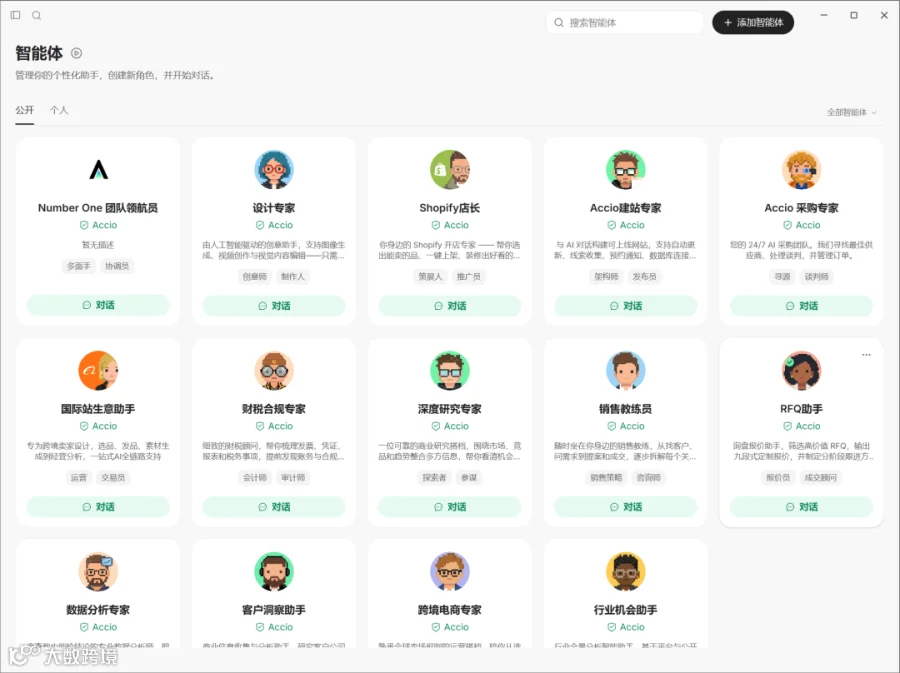The height and width of the screenshot is (673, 900).
Task: Click the 探索者 tag on 深度研究专家 card
Action: [435, 477]
